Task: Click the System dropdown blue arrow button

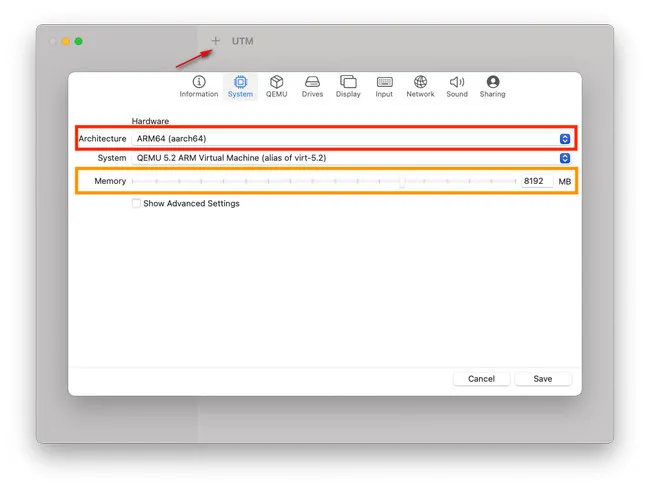Action: tap(565, 158)
